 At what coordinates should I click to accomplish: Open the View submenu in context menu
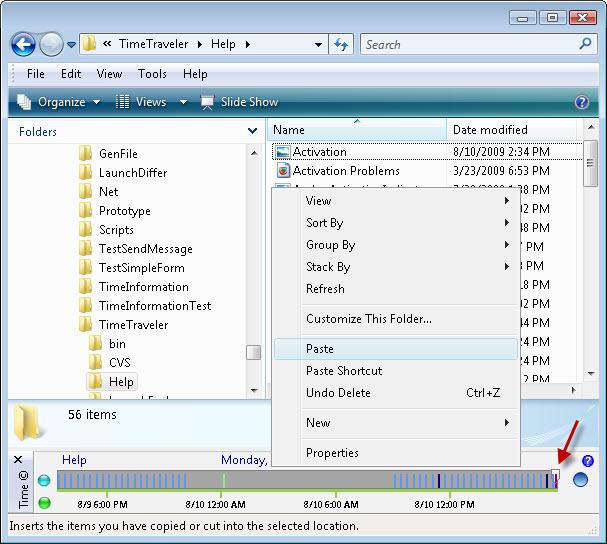[x=396, y=201]
